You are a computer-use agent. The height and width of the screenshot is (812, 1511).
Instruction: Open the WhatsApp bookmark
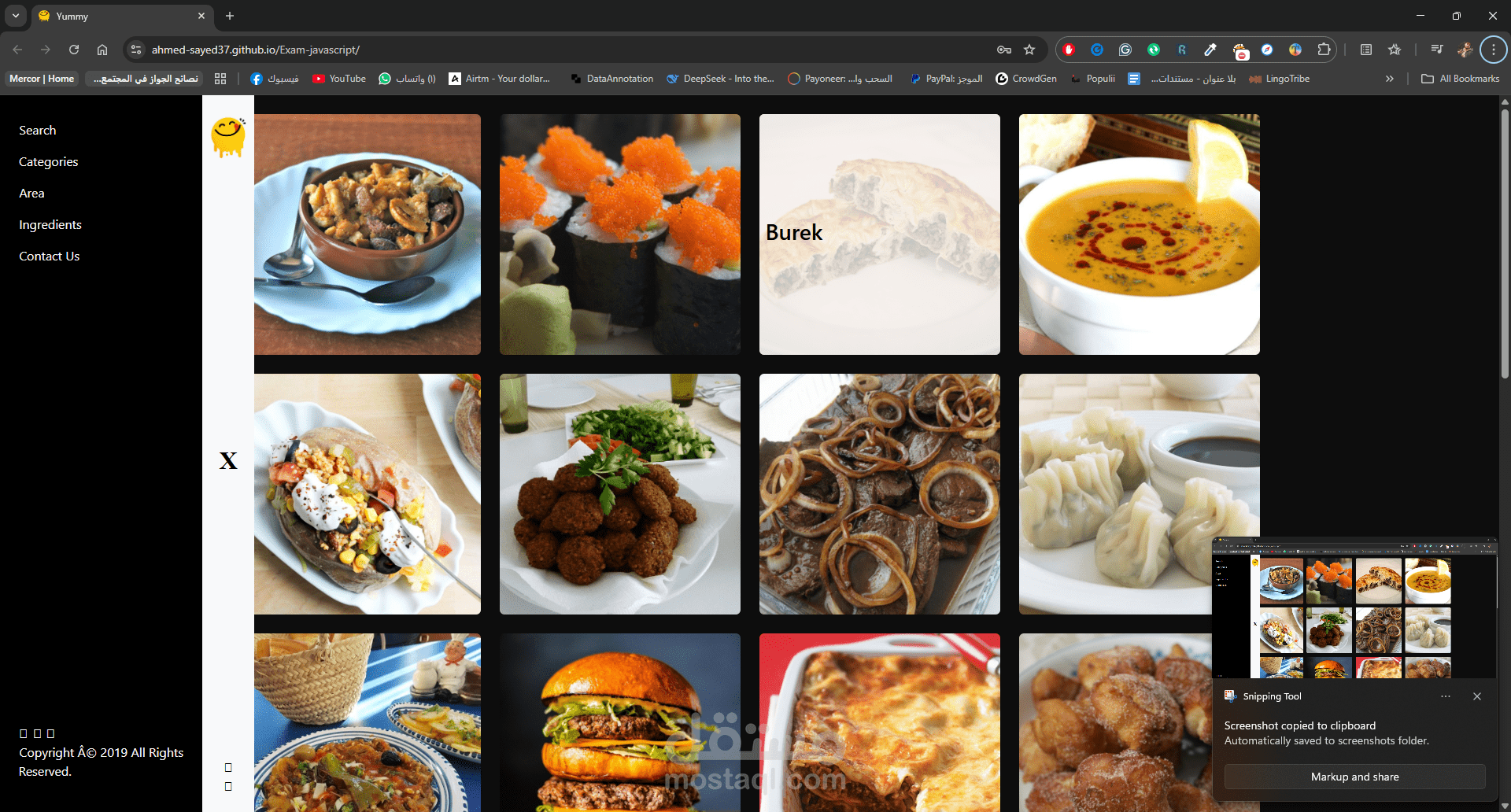click(408, 79)
